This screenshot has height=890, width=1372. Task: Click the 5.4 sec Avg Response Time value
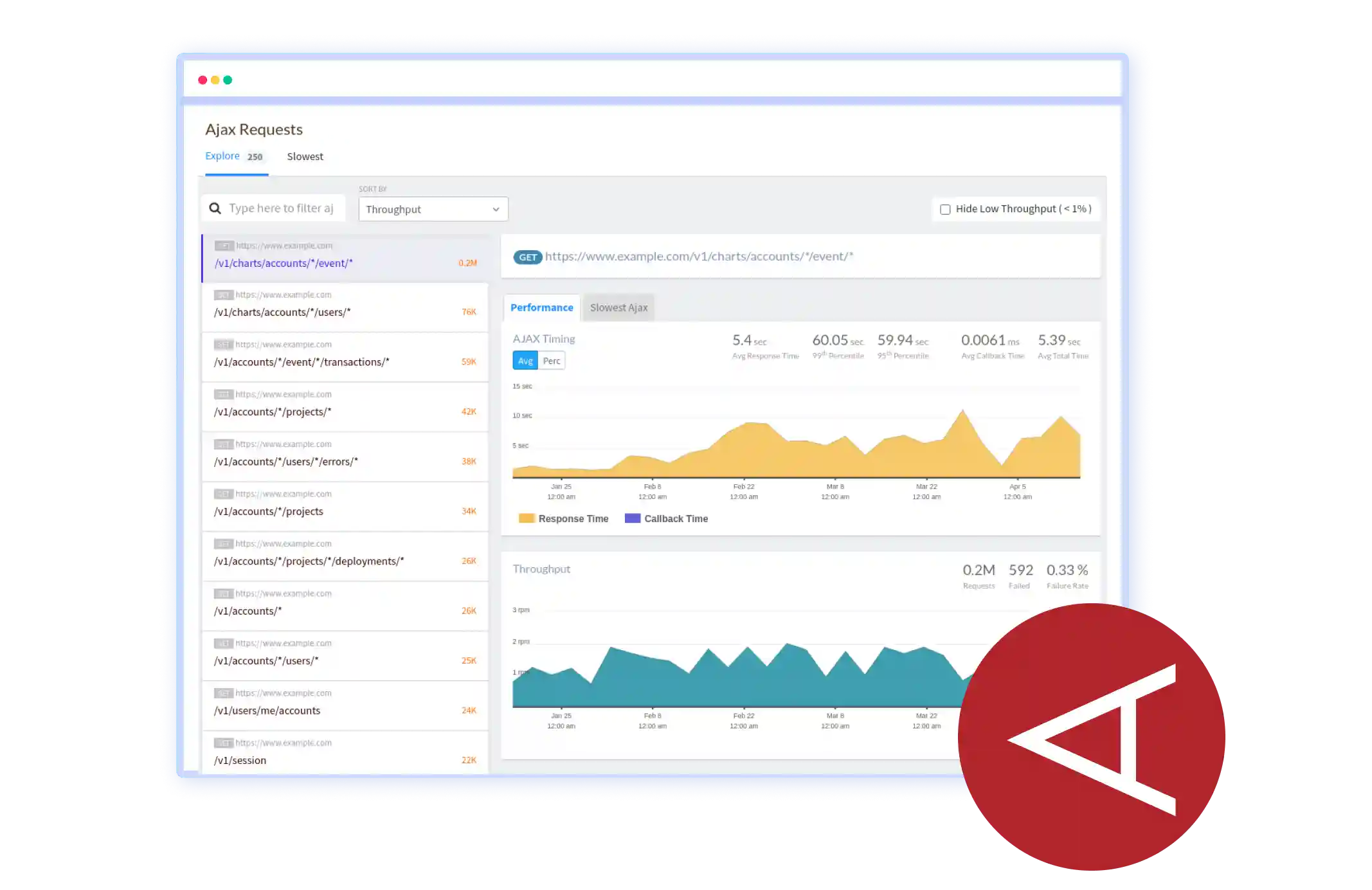[749, 340]
